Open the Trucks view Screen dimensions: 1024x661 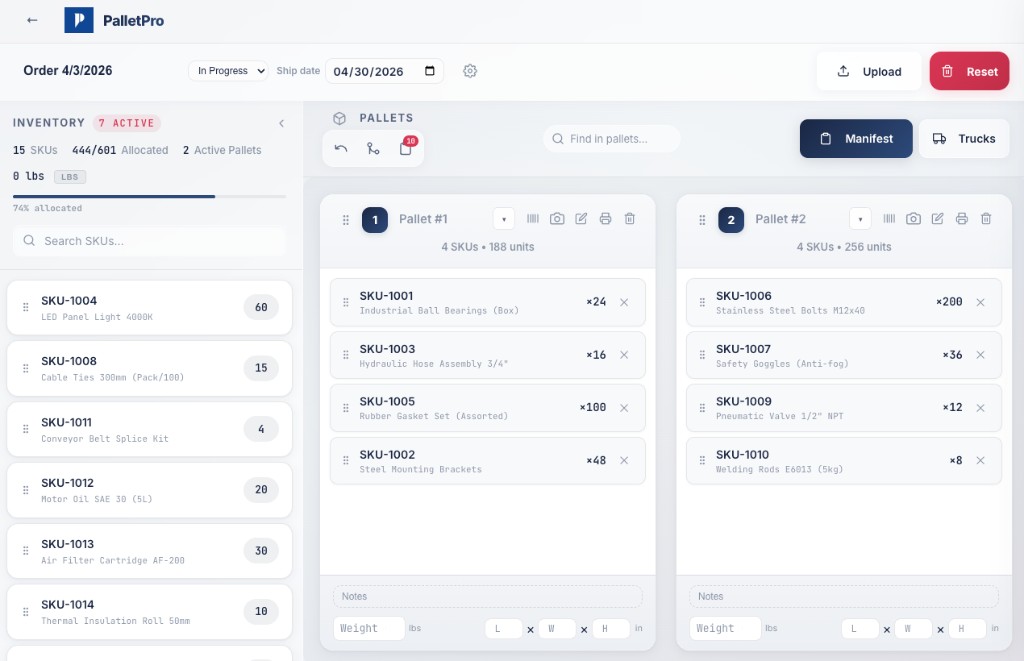[964, 138]
